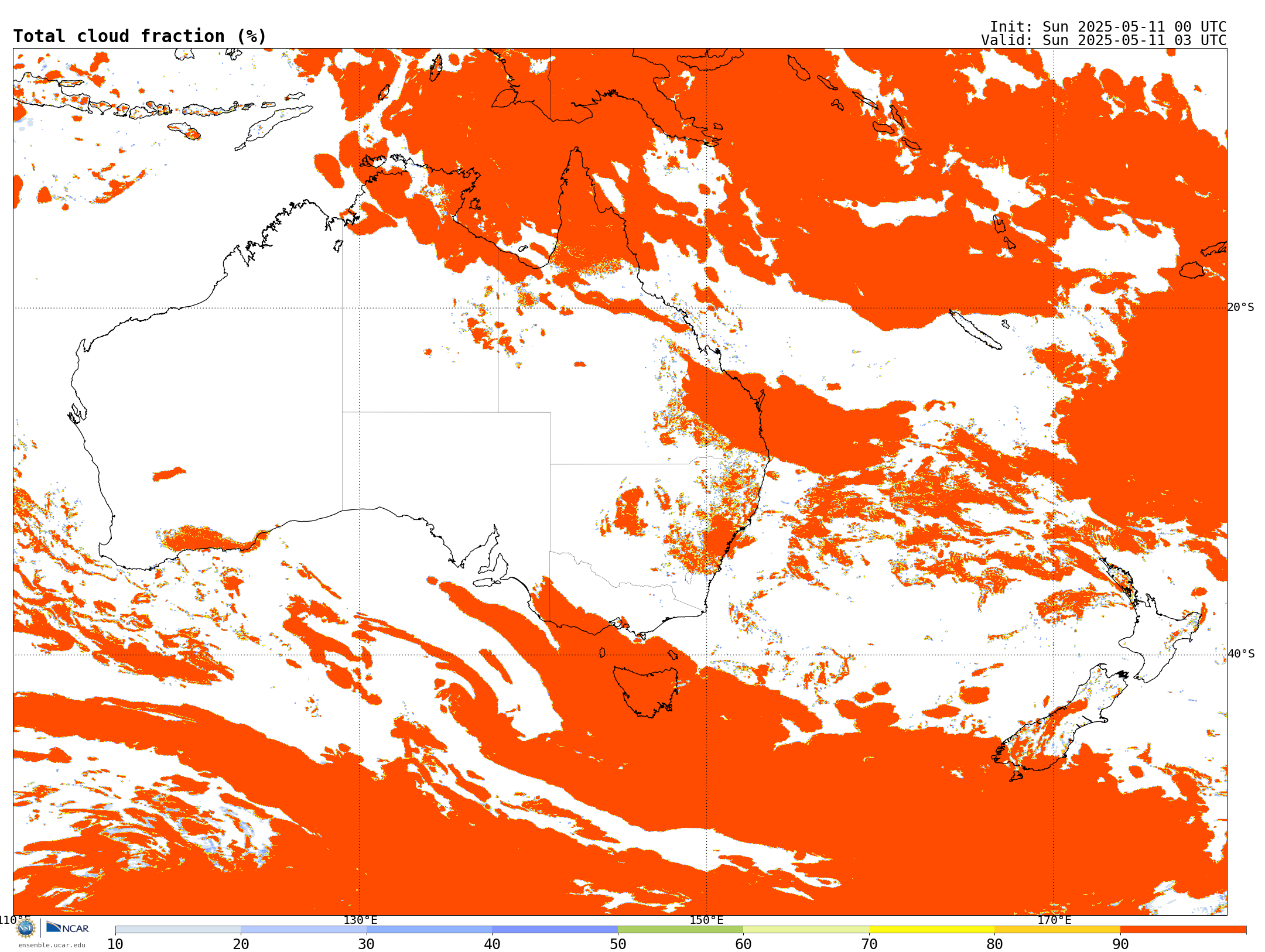The height and width of the screenshot is (952, 1265).
Task: Click the Valid: Sun 2025-05-11 03 UTC text
Action: point(1103,40)
